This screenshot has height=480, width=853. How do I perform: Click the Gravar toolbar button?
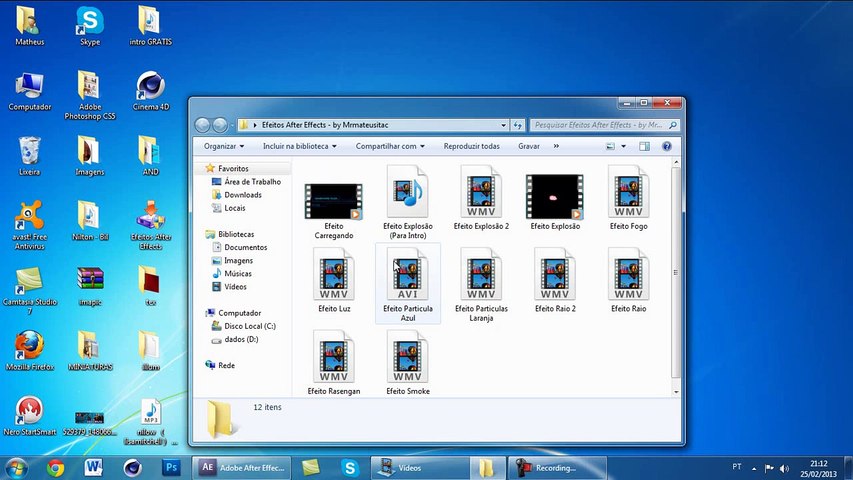coord(529,146)
